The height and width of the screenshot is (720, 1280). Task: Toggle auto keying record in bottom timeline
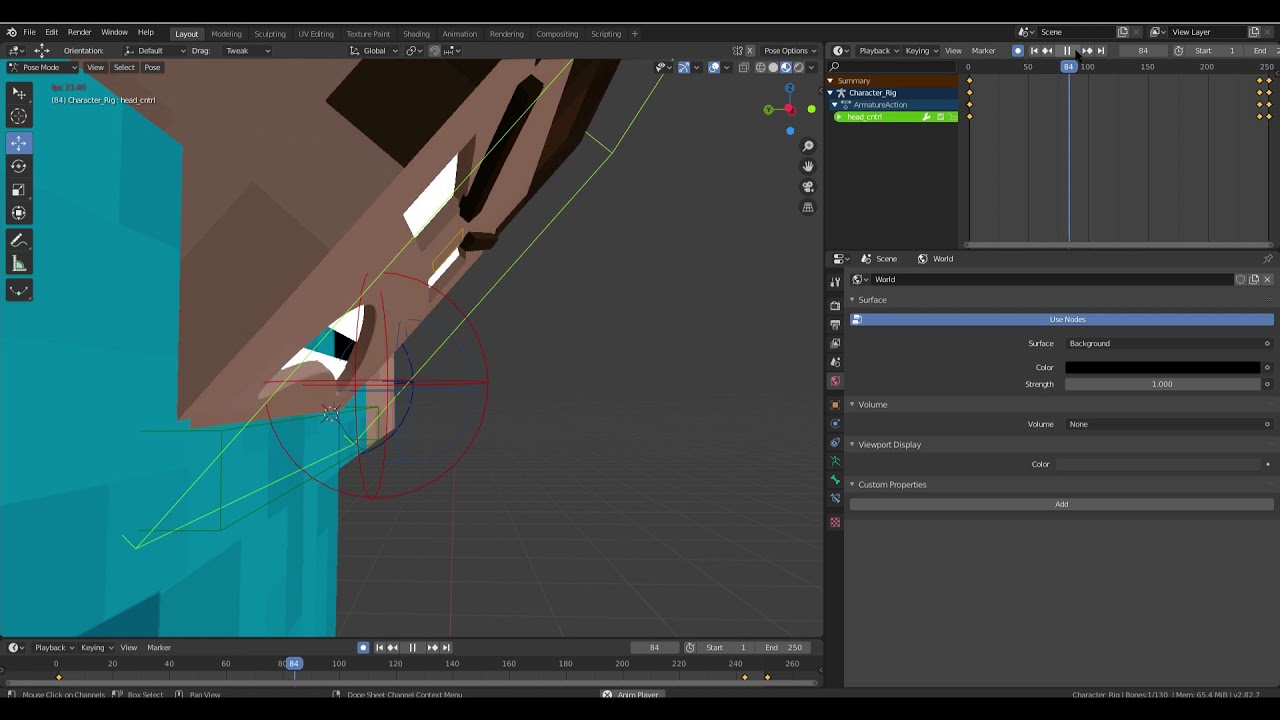(x=363, y=647)
